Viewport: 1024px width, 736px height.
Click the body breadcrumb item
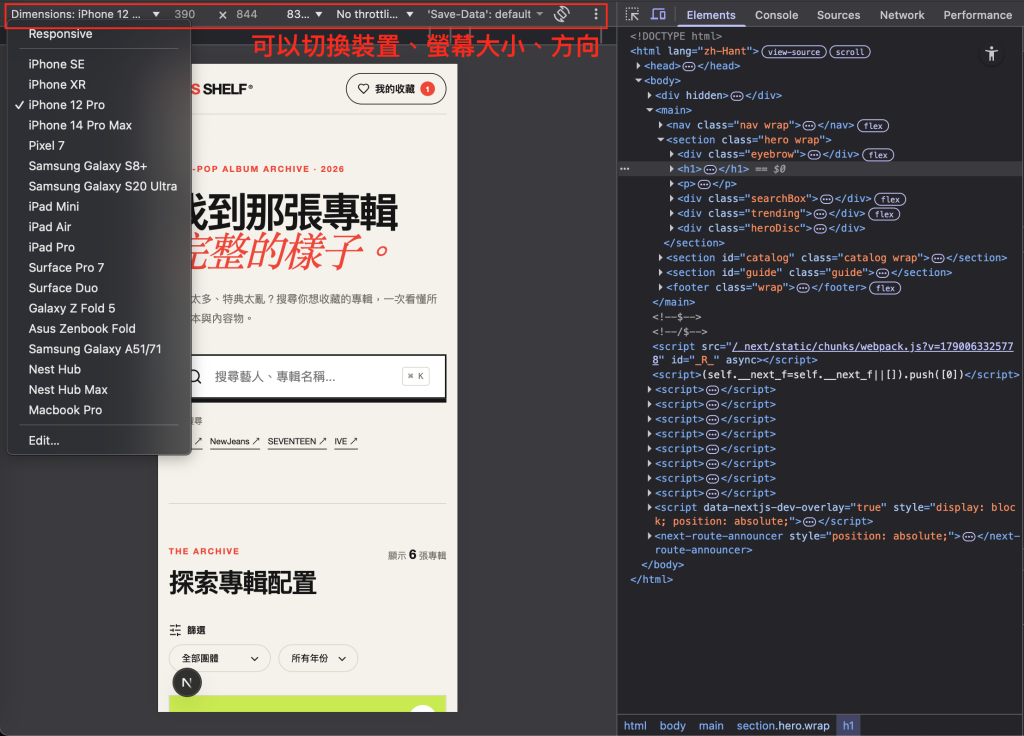[x=672, y=726]
